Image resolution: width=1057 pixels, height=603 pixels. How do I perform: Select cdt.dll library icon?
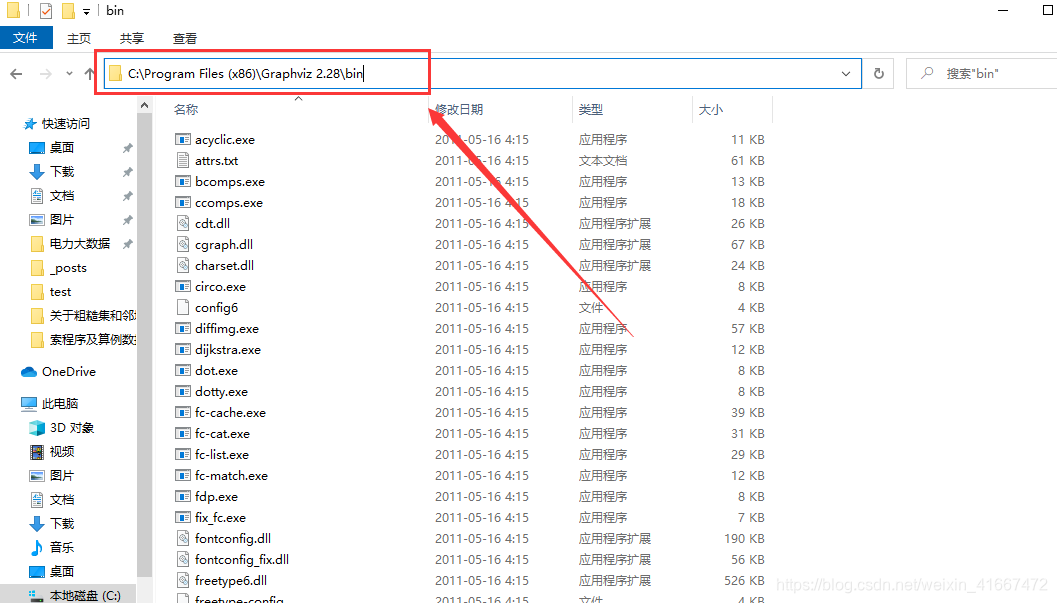tap(183, 223)
